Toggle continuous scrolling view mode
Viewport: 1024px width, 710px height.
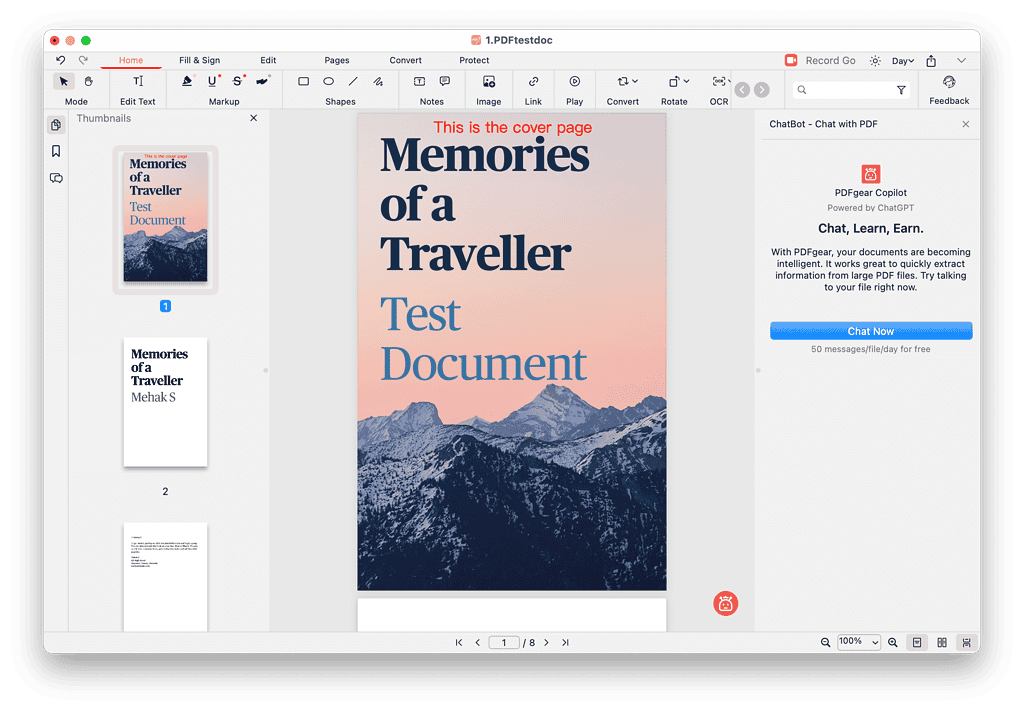coord(966,642)
